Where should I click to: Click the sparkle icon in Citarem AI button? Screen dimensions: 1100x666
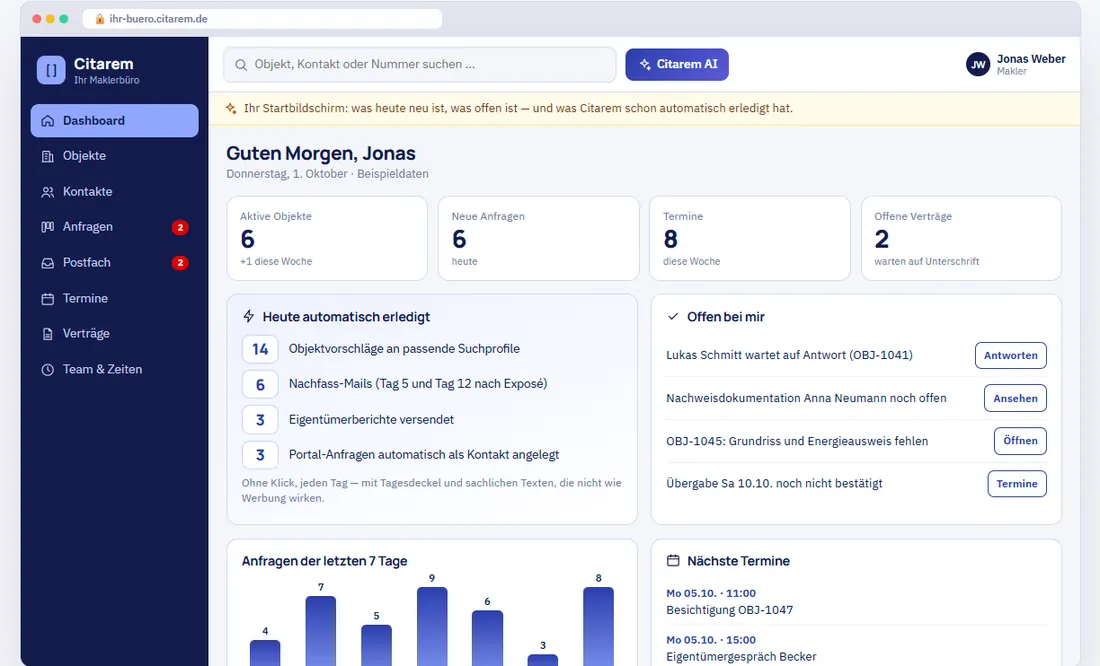click(645, 65)
